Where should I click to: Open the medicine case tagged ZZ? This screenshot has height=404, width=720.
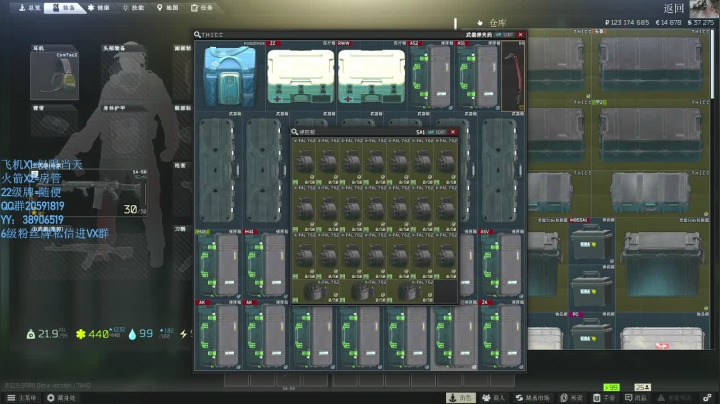tap(300, 75)
